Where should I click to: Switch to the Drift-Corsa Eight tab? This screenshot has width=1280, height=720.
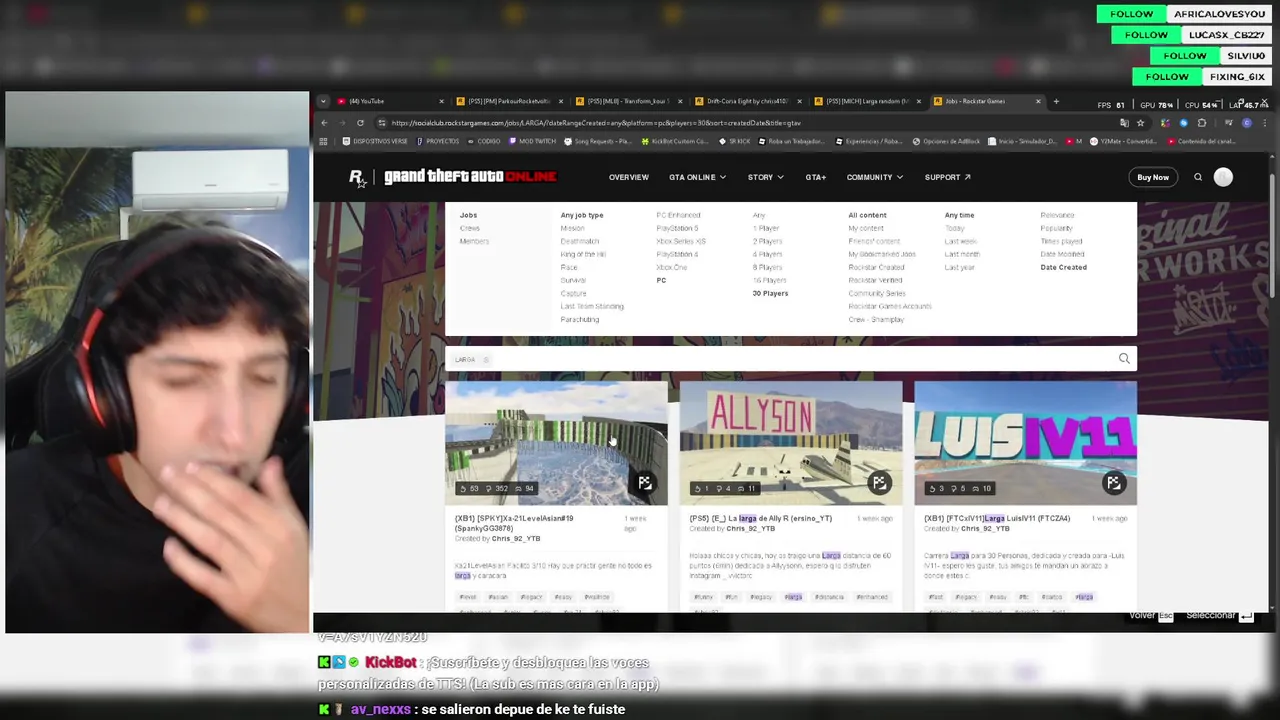click(x=748, y=101)
